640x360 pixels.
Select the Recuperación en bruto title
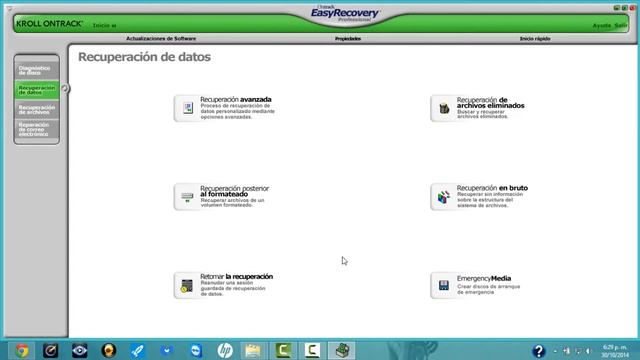492,188
